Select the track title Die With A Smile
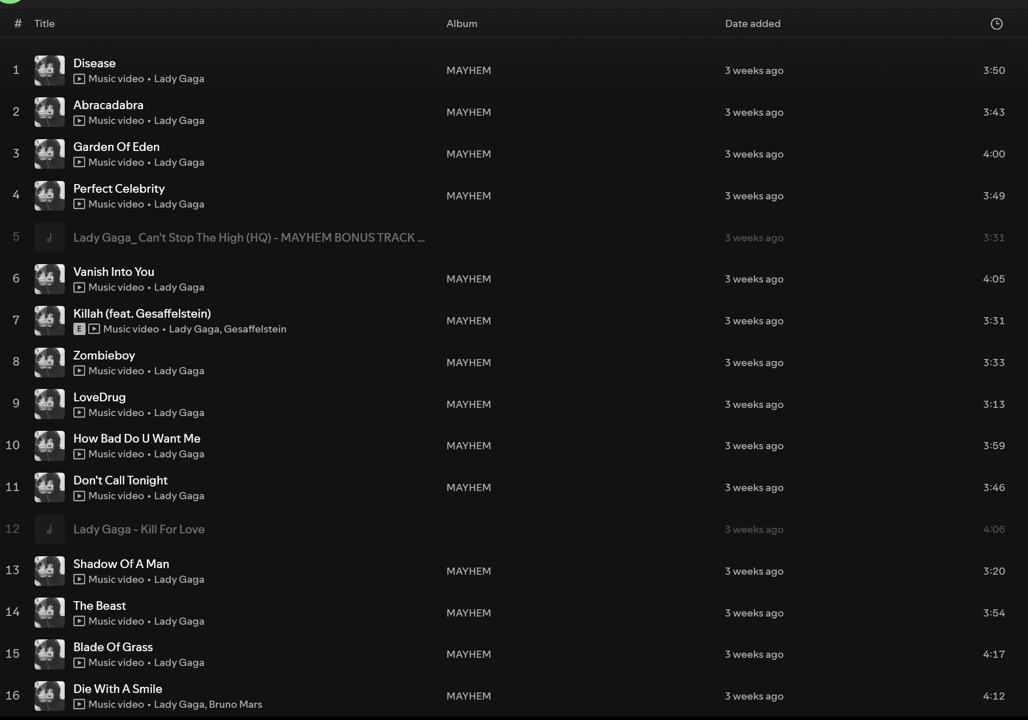1028x720 pixels. tap(117, 689)
